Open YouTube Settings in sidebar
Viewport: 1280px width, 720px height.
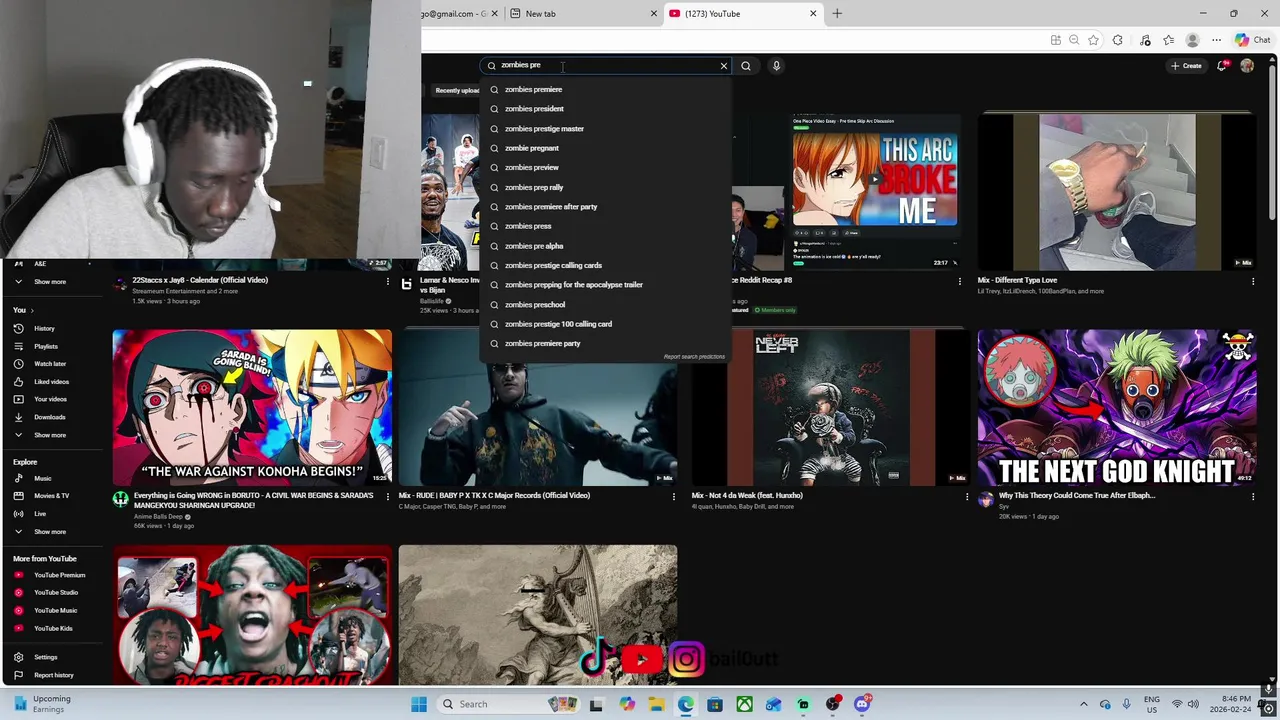(45, 657)
